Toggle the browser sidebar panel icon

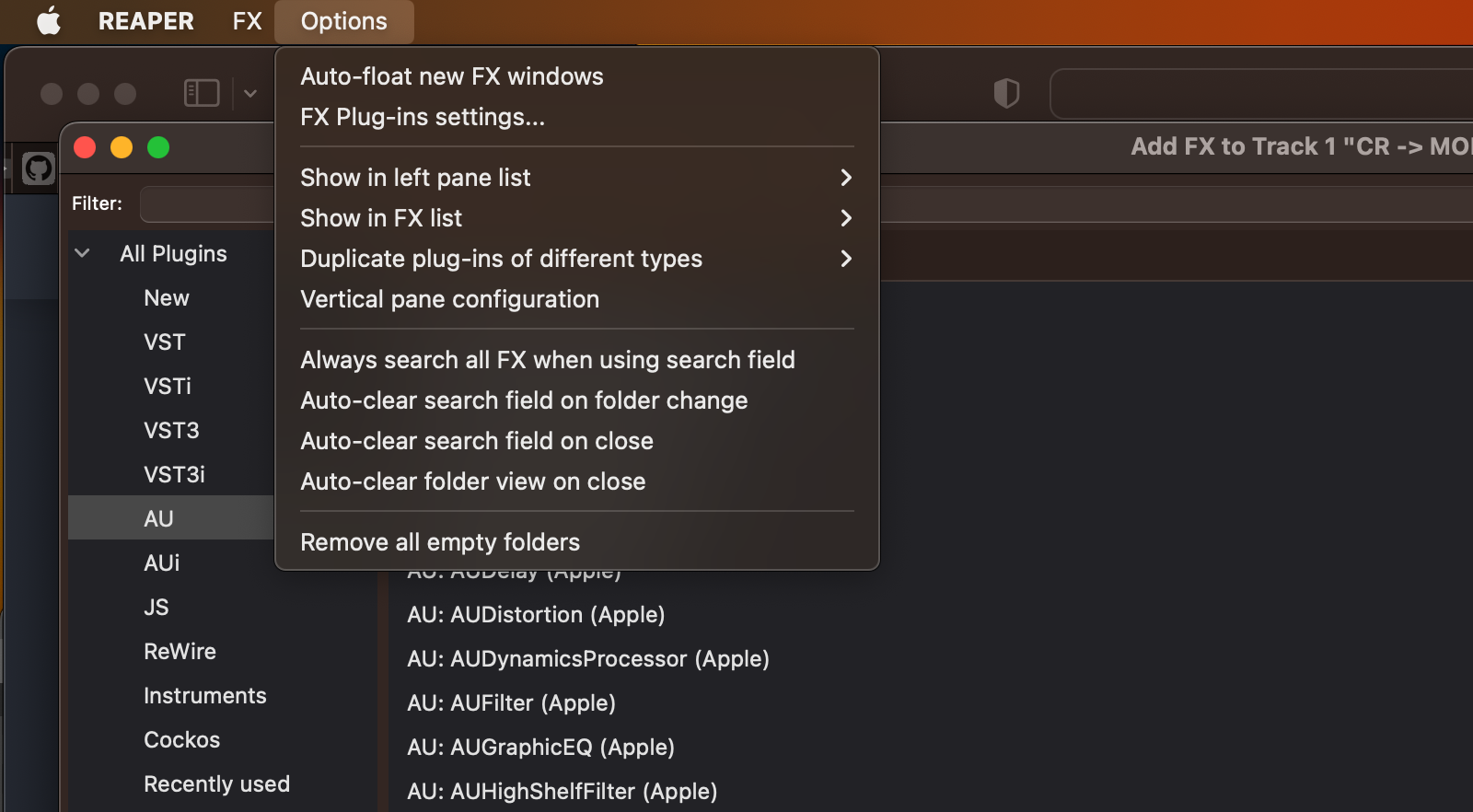pyautogui.click(x=202, y=93)
